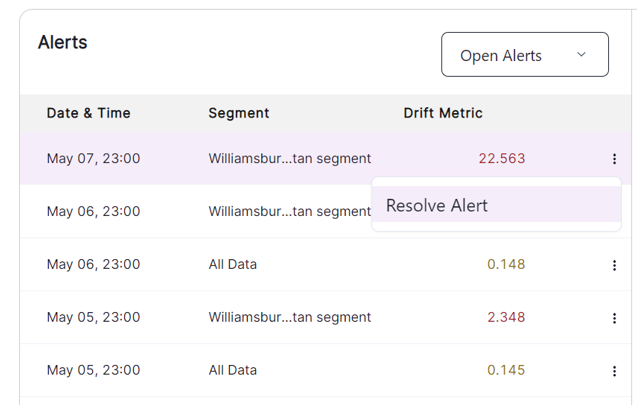Click the Alerts panel heading

(63, 42)
